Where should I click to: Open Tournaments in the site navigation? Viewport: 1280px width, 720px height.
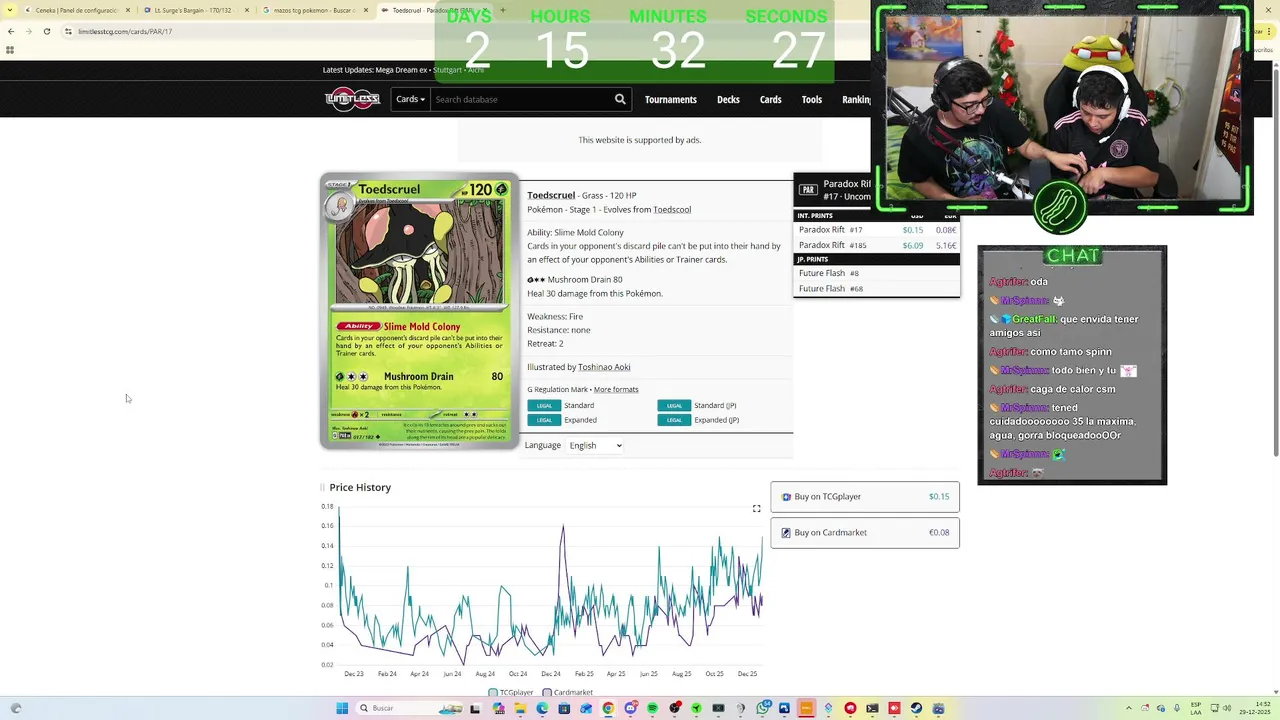tap(671, 99)
